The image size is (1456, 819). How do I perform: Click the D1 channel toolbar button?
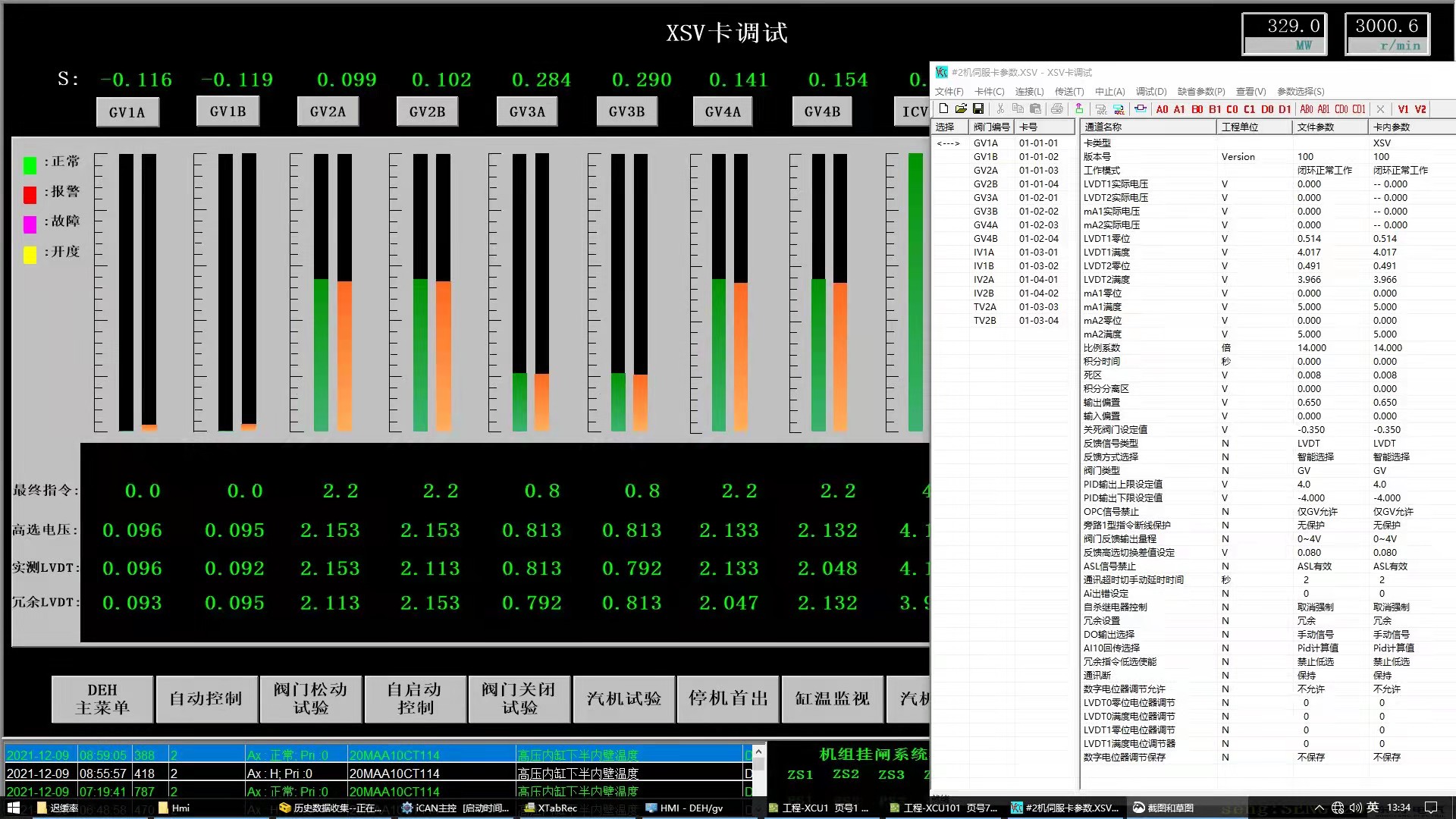point(1285,109)
